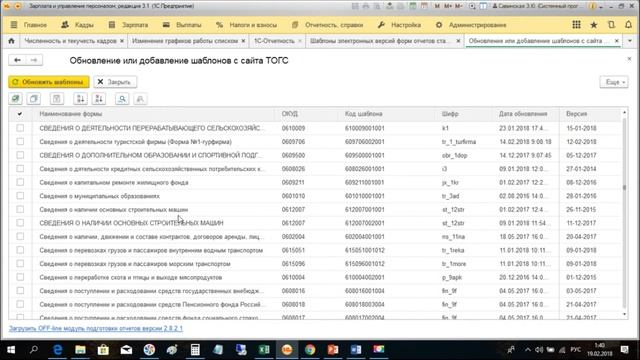640x360 pixels.
Task: Open the Выплаты menu section
Action: click(x=182, y=25)
